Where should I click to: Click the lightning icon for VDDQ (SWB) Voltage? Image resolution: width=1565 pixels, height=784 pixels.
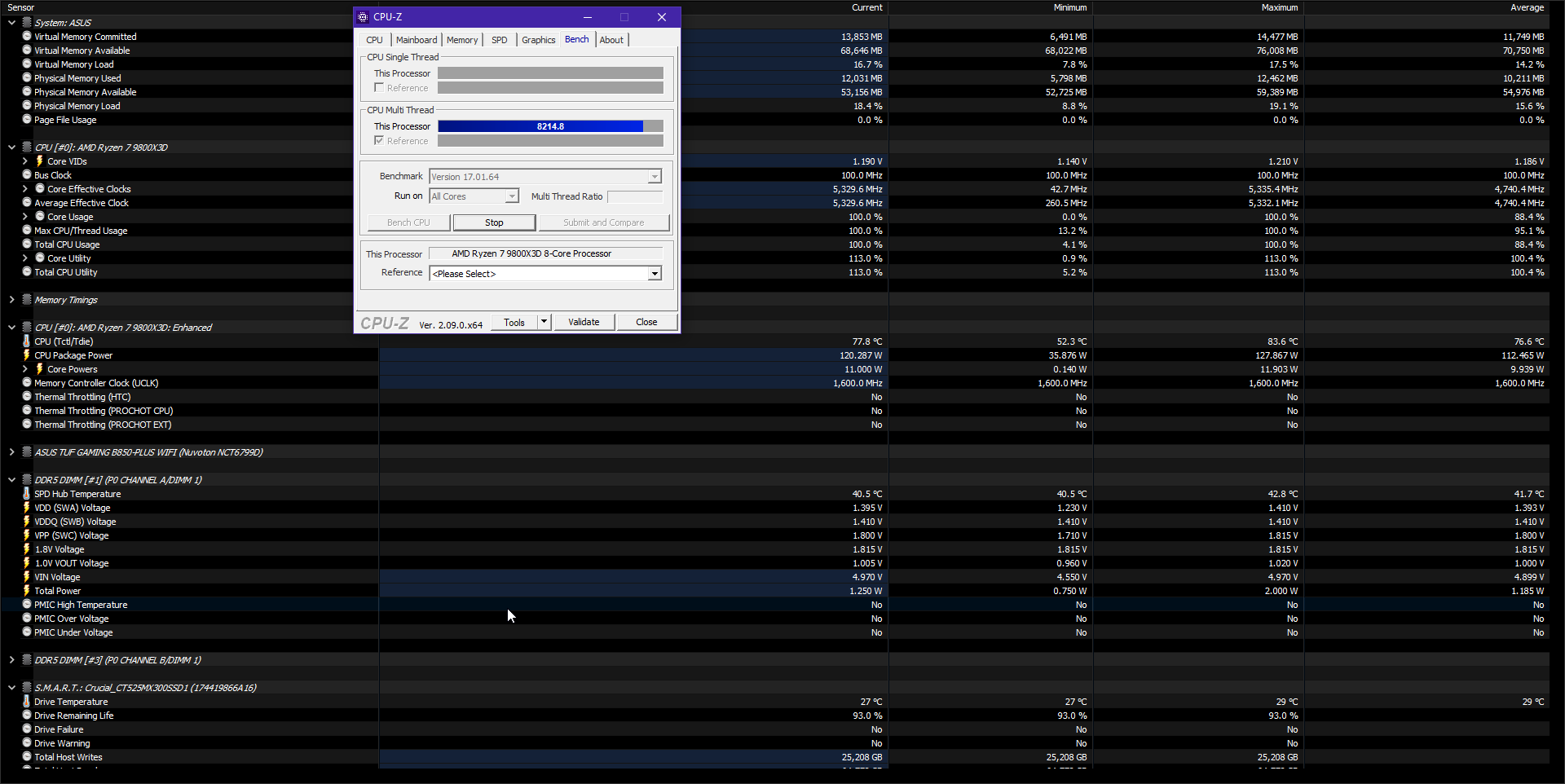[27, 522]
